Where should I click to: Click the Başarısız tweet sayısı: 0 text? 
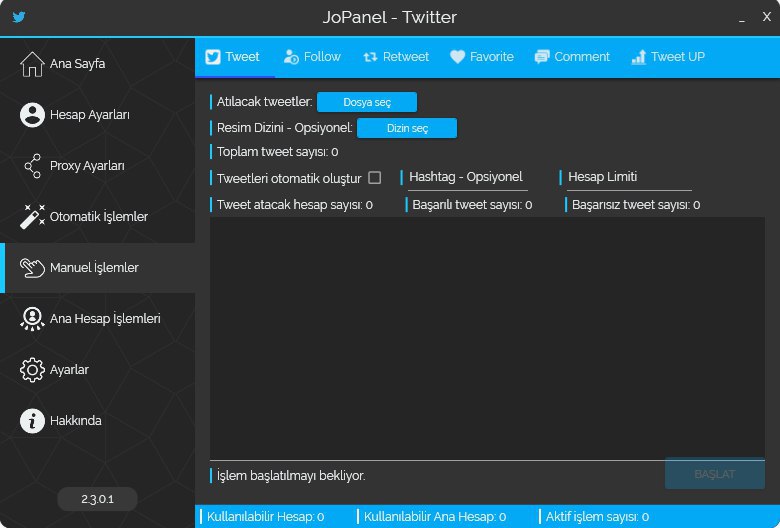(636, 205)
